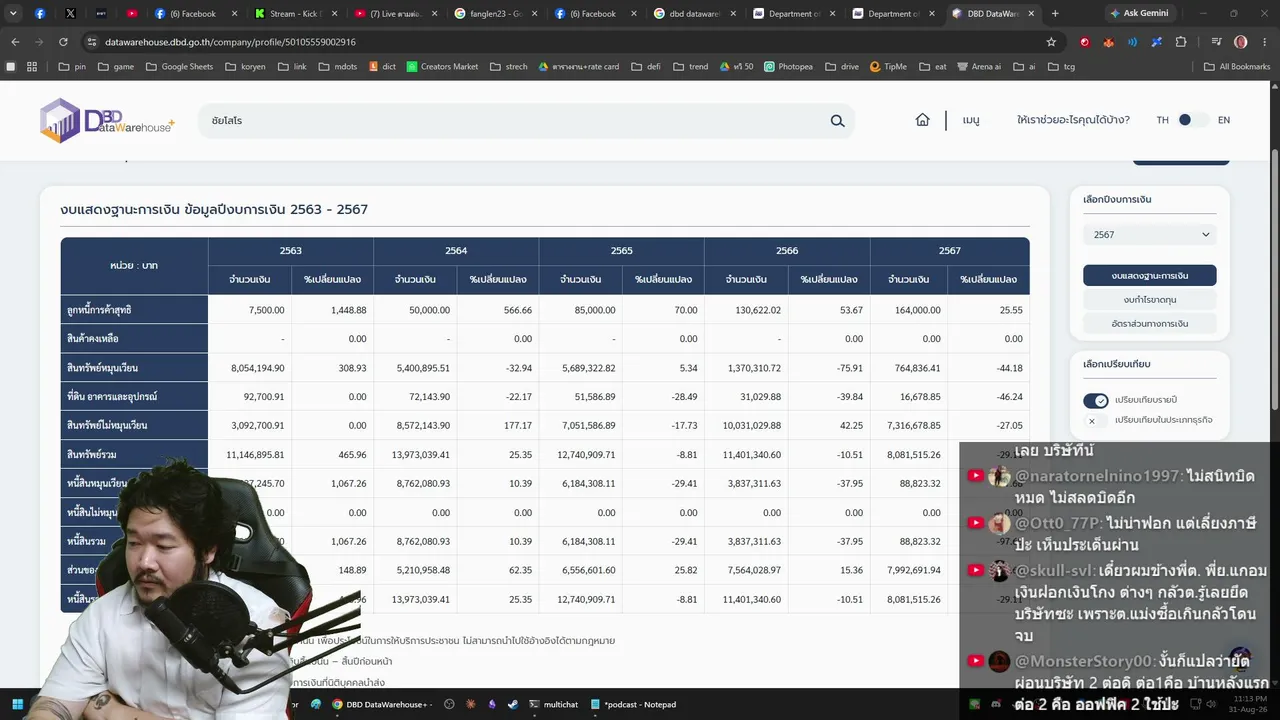Image resolution: width=1280 pixels, height=720 pixels.
Task: Open the defi bookmark folder
Action: point(645,67)
